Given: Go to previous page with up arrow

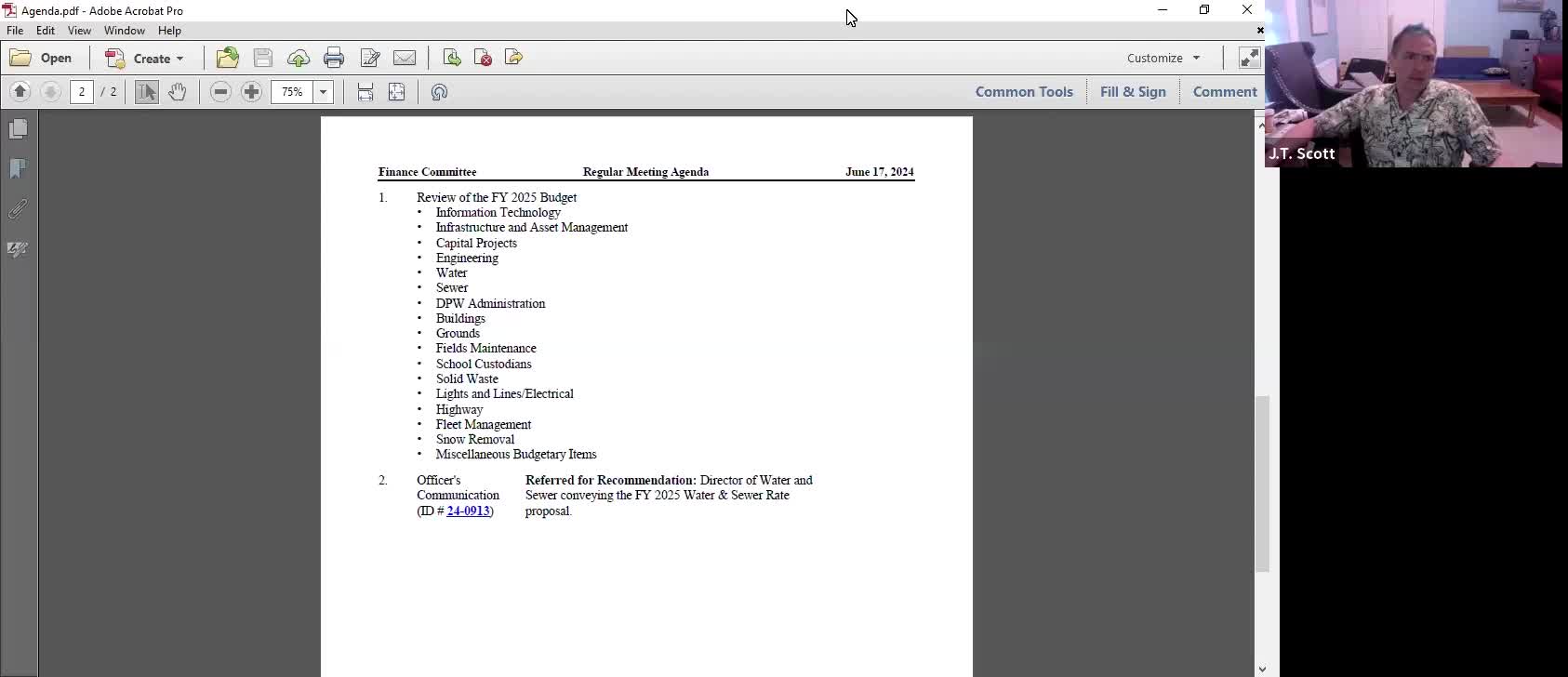Looking at the screenshot, I should pyautogui.click(x=20, y=91).
